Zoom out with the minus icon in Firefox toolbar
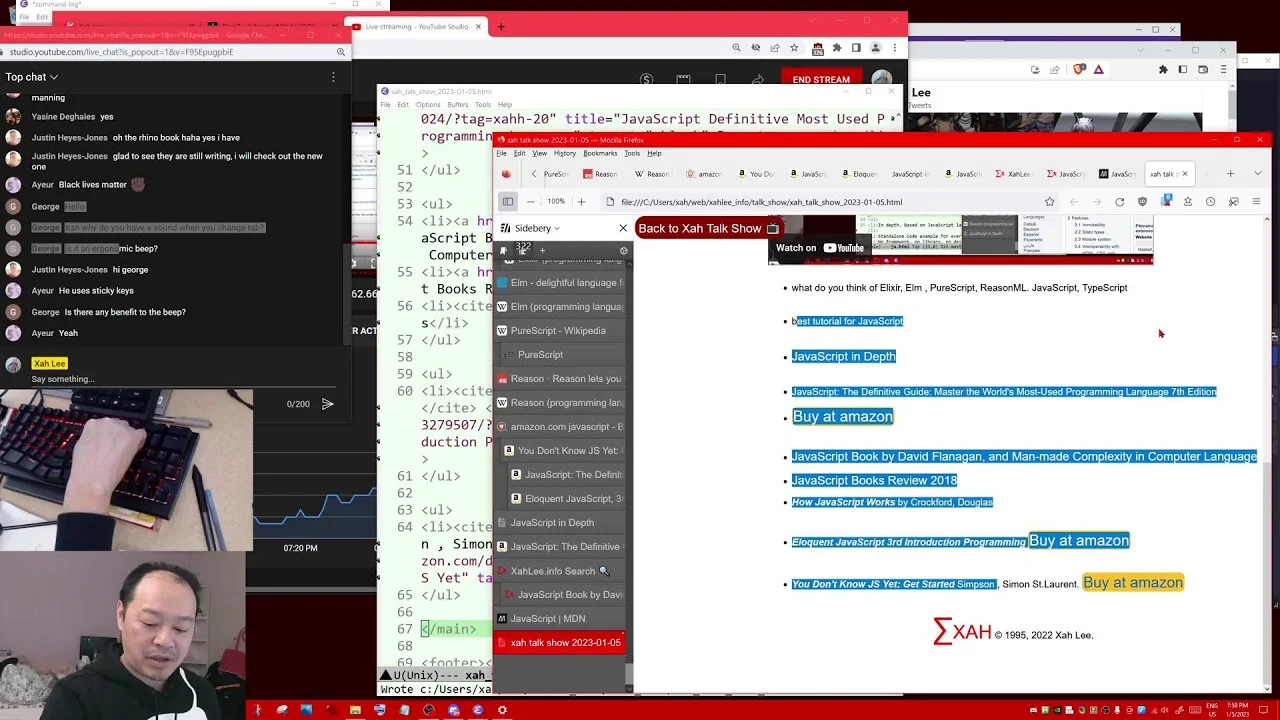The width and height of the screenshot is (1280, 720). click(x=530, y=202)
